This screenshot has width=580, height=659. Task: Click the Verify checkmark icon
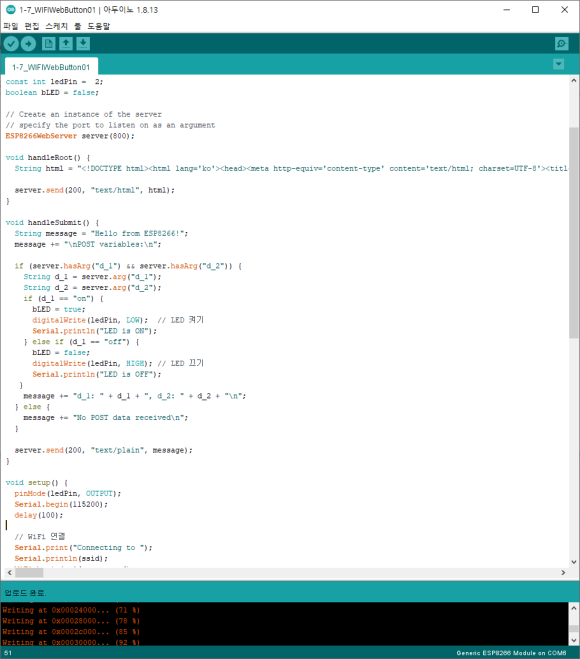point(11,44)
